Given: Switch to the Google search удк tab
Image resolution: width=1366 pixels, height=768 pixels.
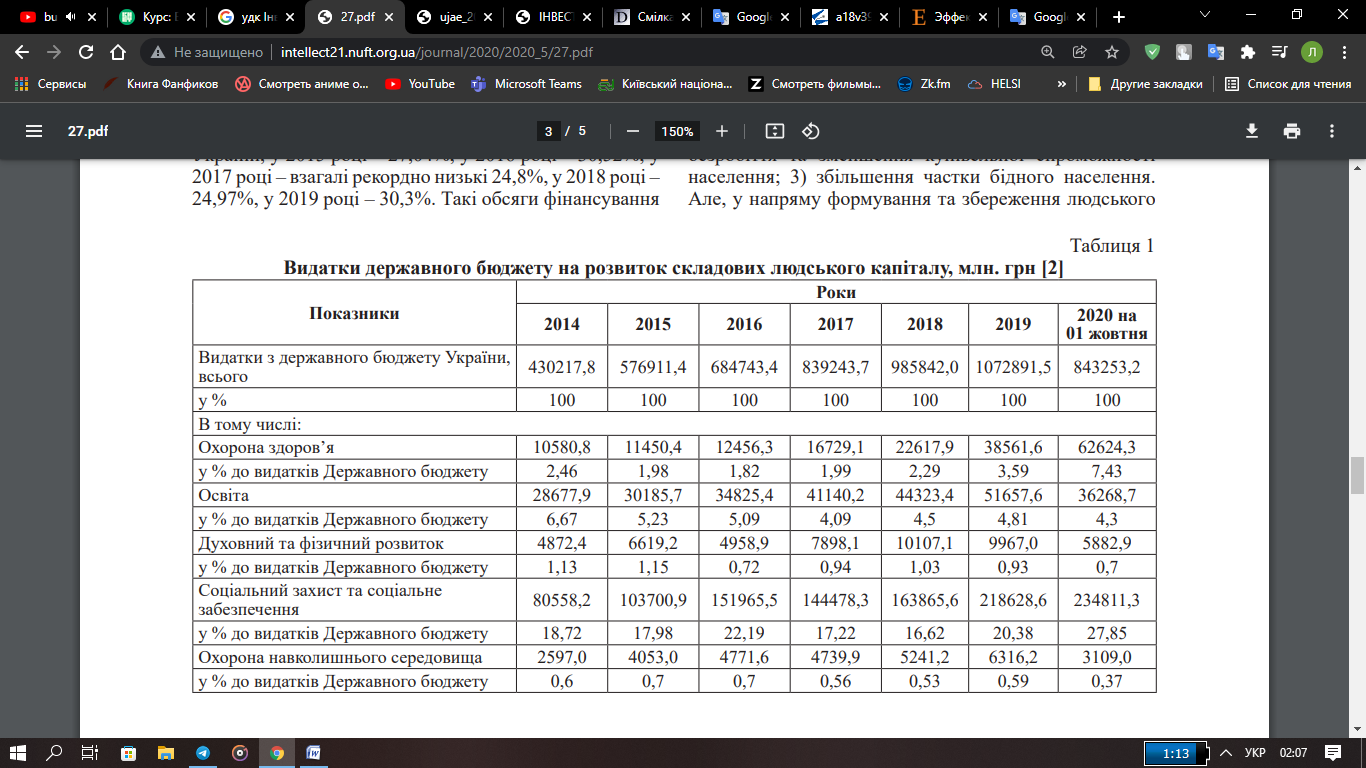Looking at the screenshot, I should pos(254,17).
